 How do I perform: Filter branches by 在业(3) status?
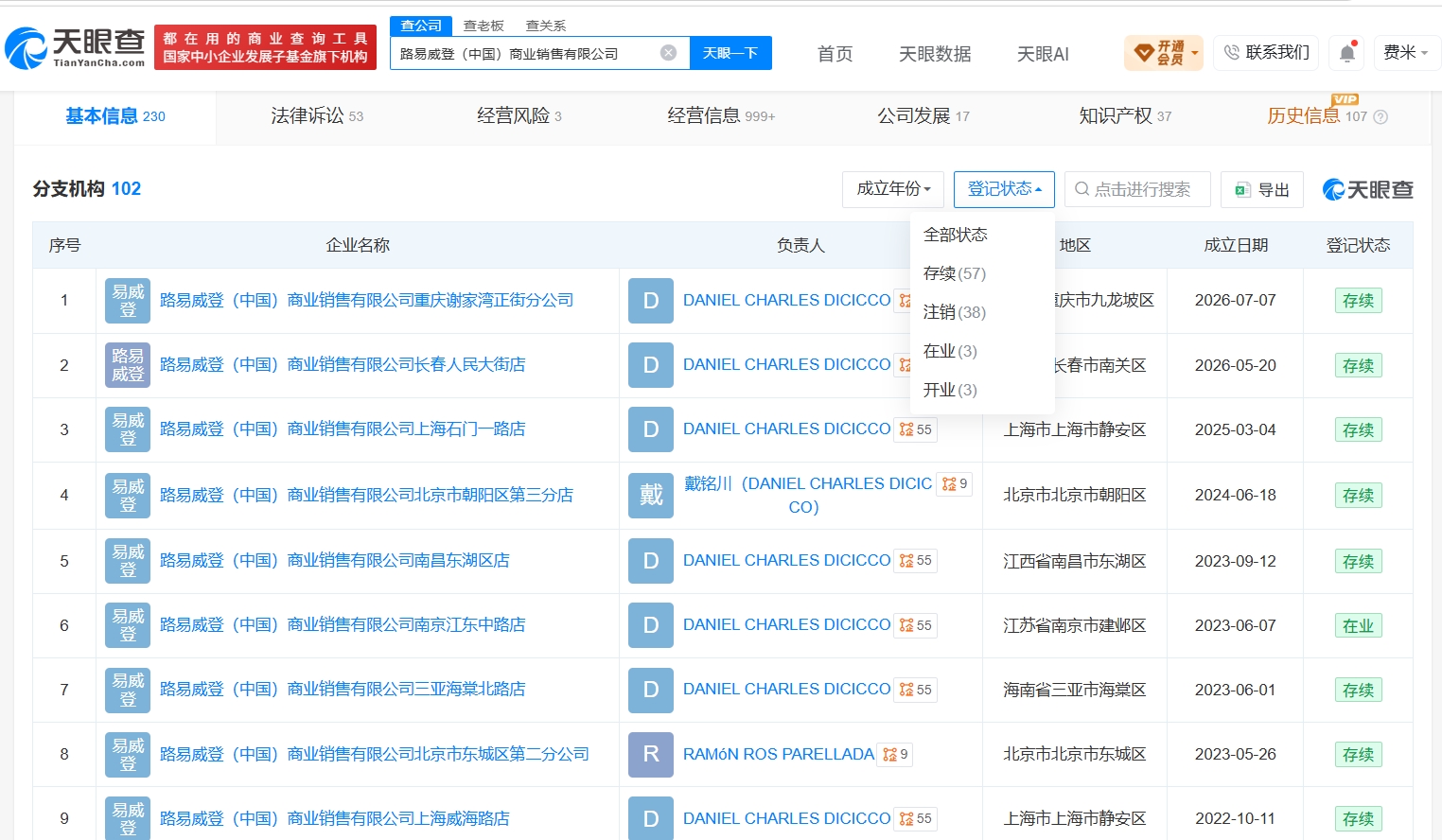pos(950,351)
